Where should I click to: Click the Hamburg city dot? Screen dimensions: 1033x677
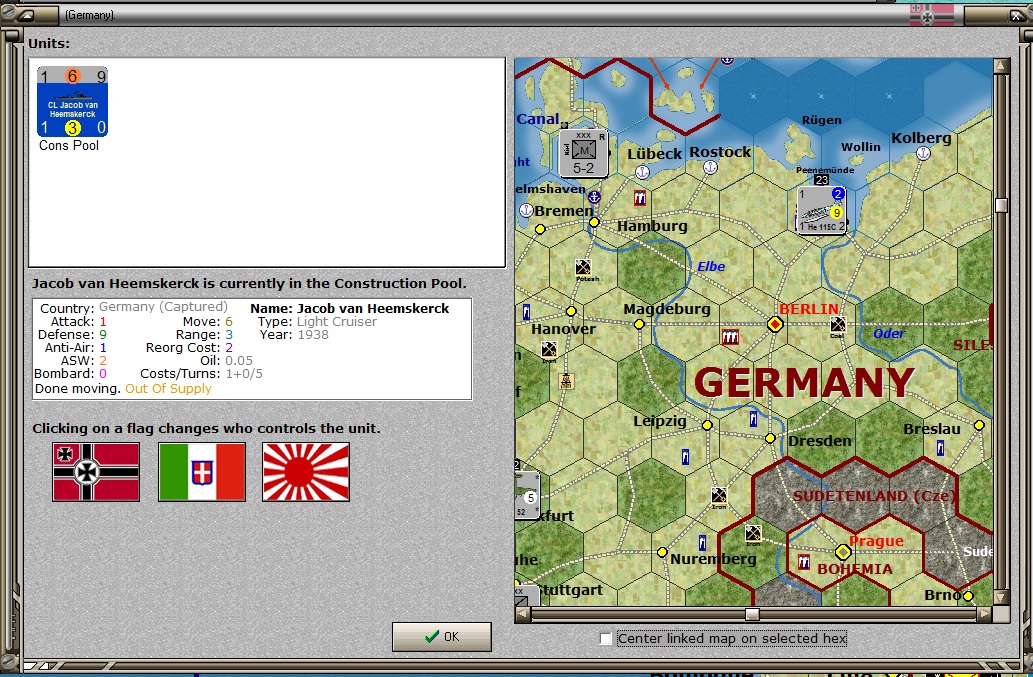point(594,223)
